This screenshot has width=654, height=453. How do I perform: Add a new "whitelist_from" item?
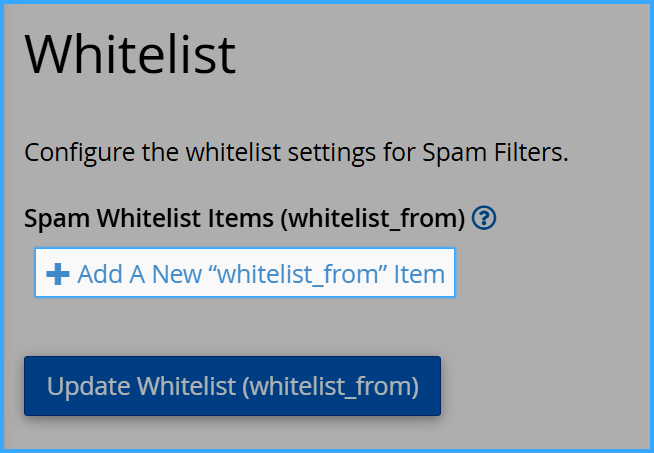pyautogui.click(x=245, y=273)
